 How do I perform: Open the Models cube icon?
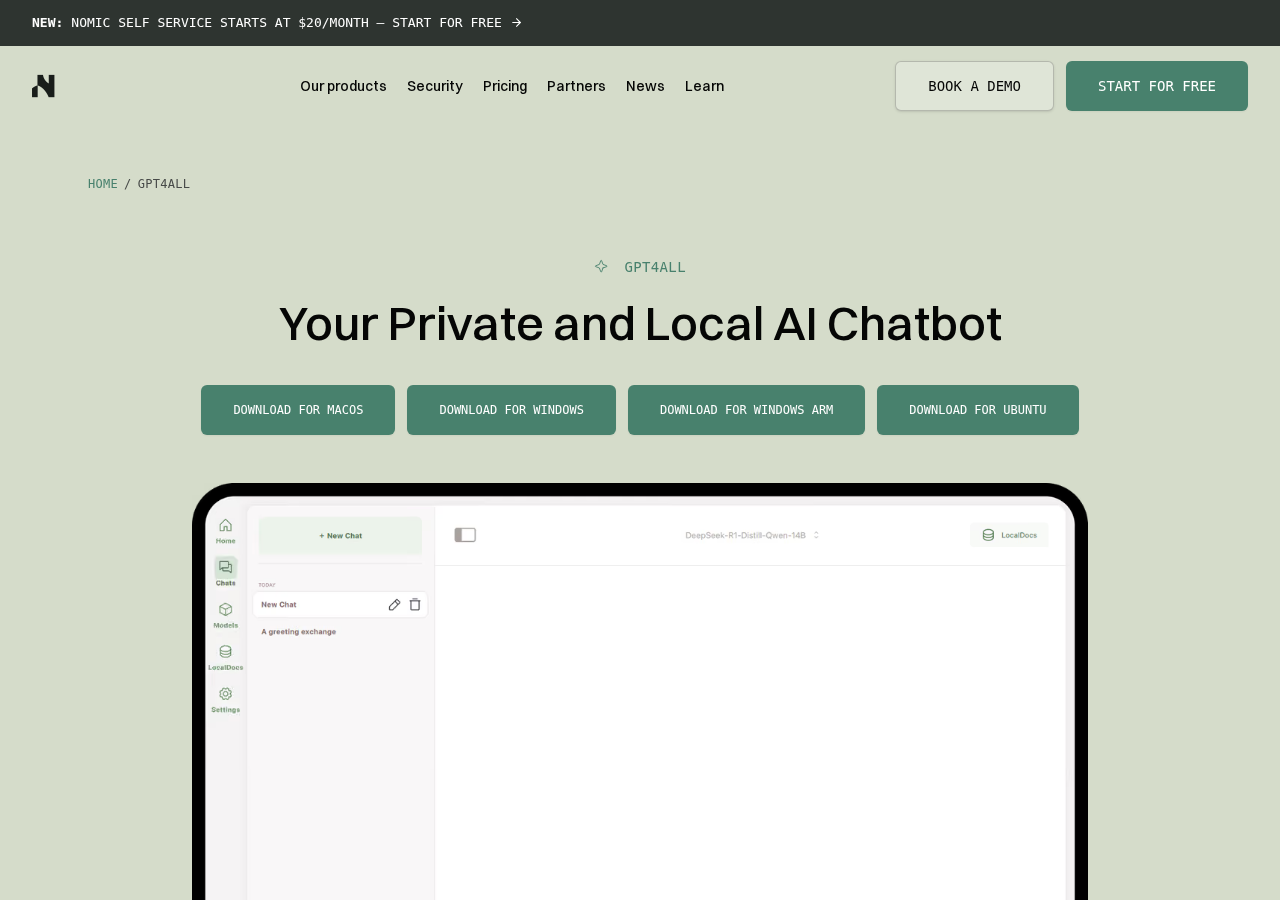(x=225, y=609)
